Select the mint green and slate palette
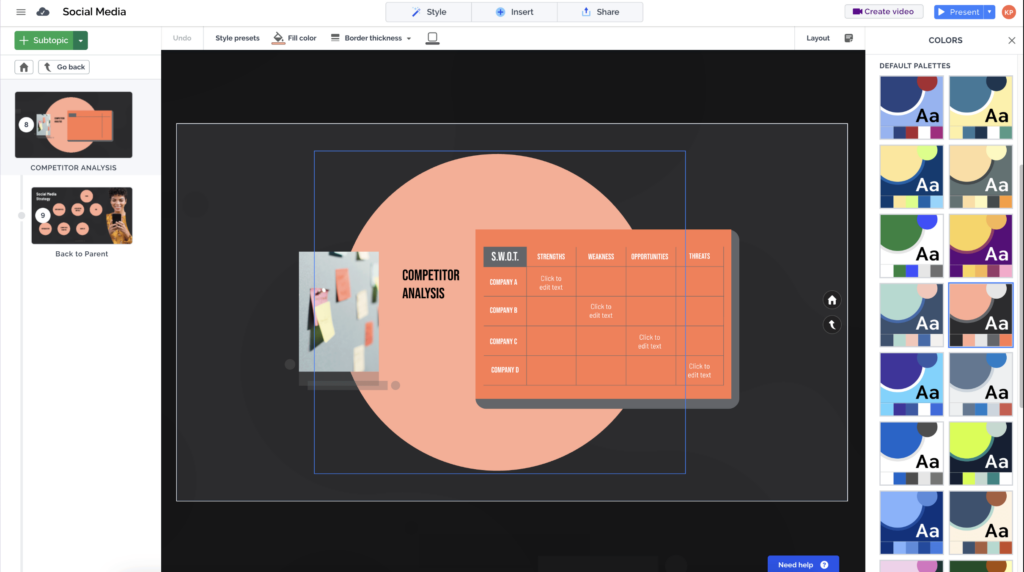The width and height of the screenshot is (1024, 572). (911, 315)
